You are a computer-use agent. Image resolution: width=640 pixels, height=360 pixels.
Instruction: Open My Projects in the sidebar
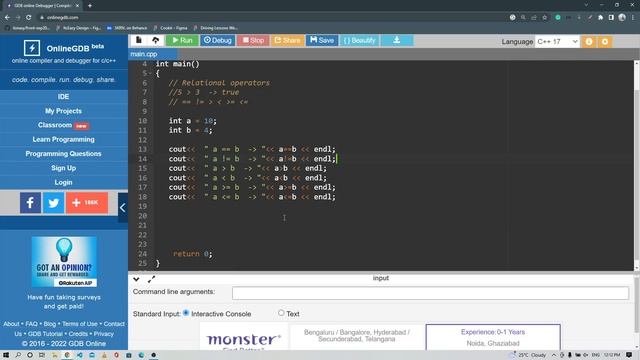pyautogui.click(x=63, y=111)
